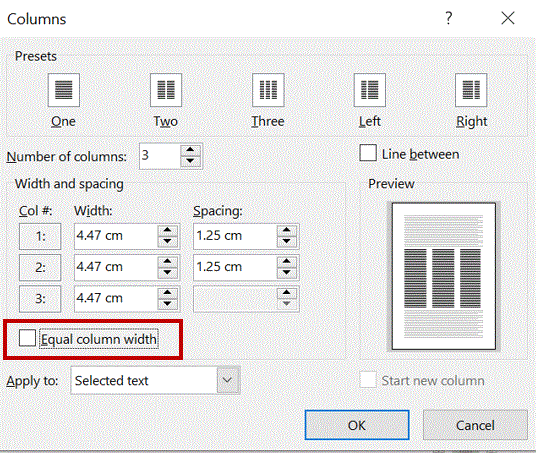Click the Col # 2: label box

[40, 267]
